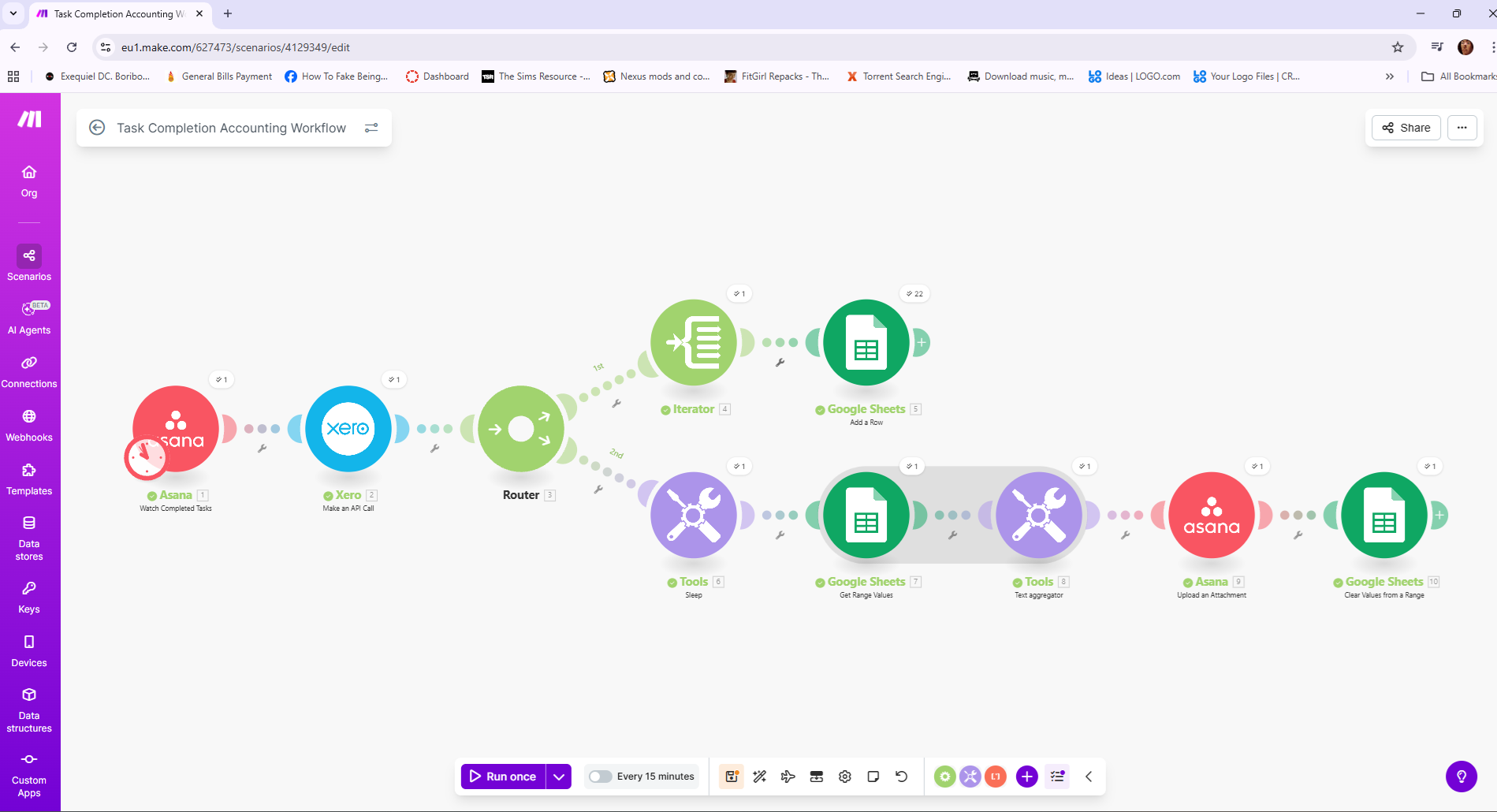
Task: Expand the Run once dropdown arrow
Action: point(559,777)
